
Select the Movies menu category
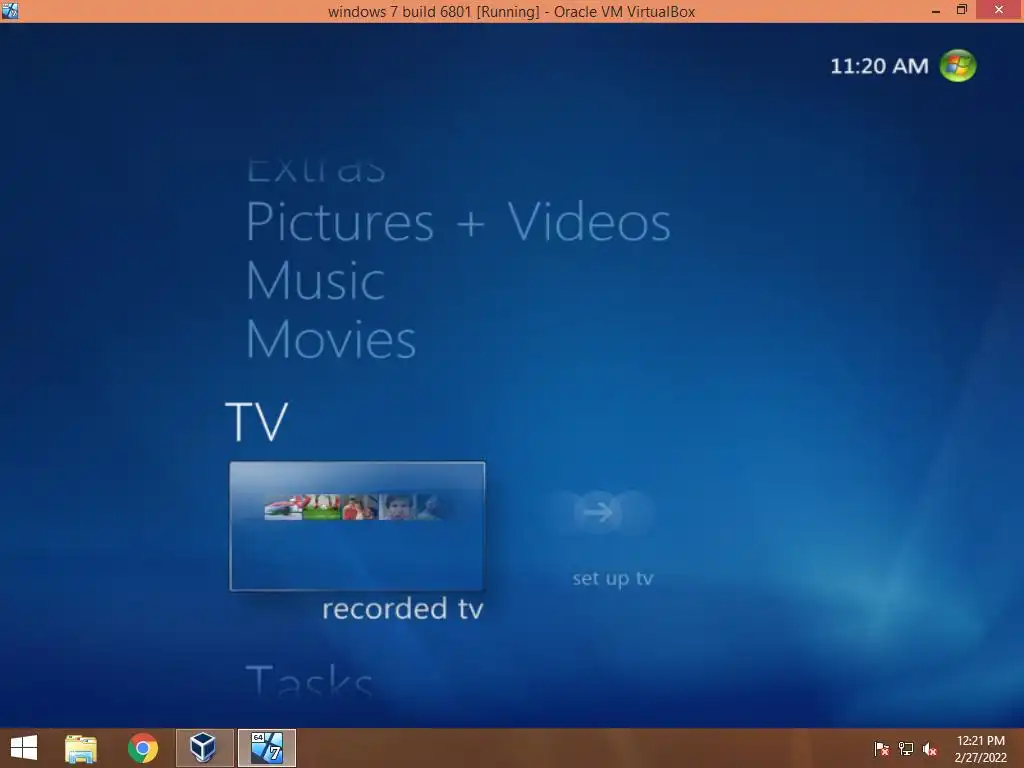[x=330, y=340]
